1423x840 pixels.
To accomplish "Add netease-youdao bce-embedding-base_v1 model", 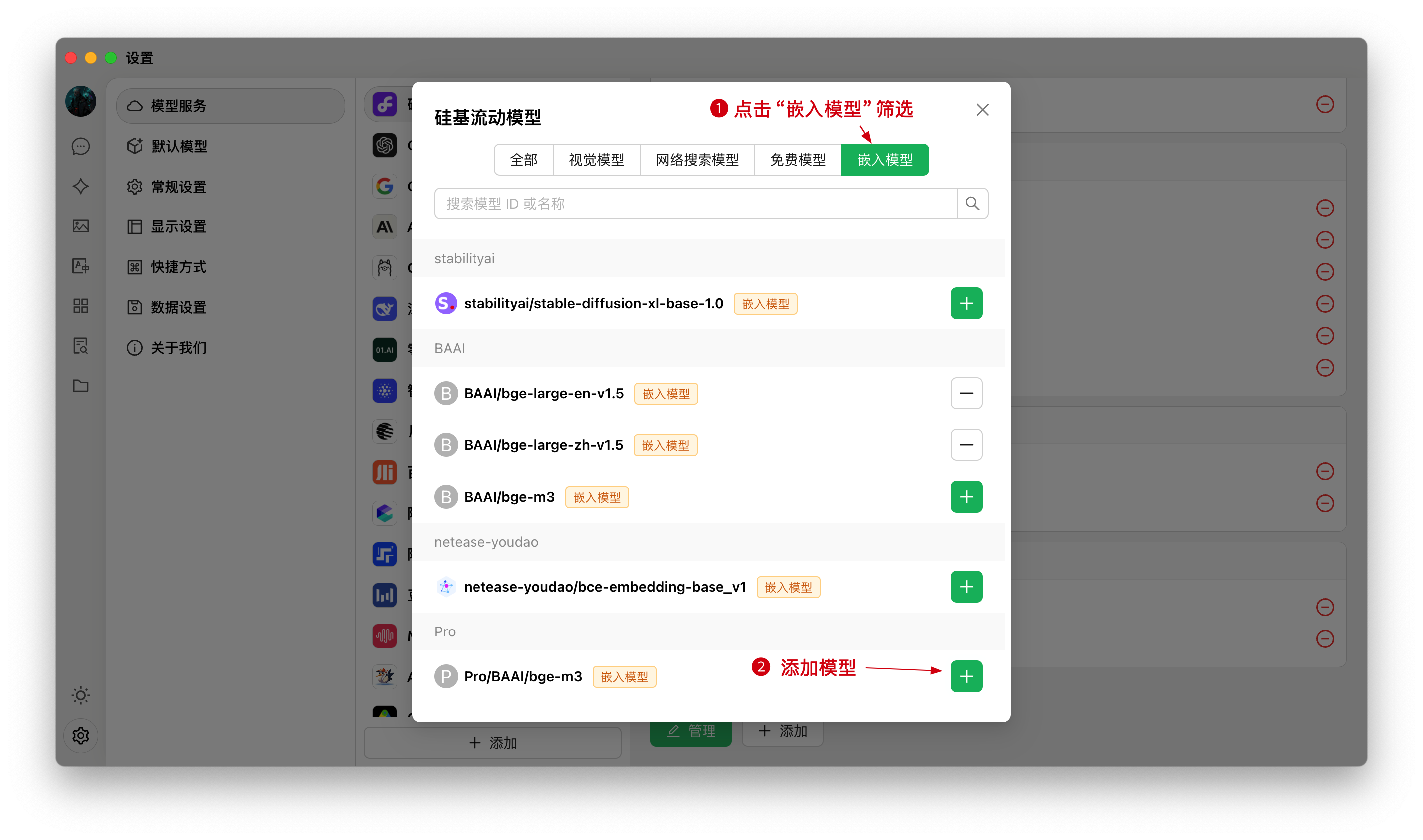I will (966, 587).
